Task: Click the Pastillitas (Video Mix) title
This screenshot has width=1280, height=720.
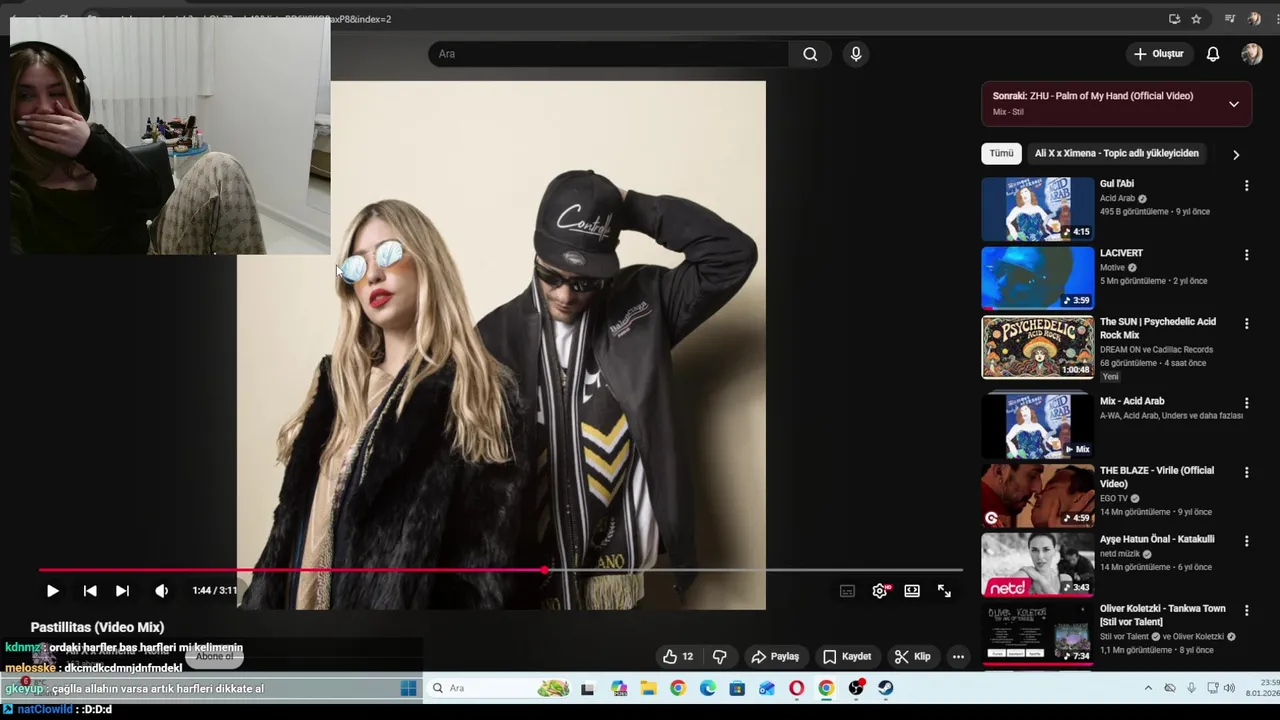Action: tap(97, 627)
